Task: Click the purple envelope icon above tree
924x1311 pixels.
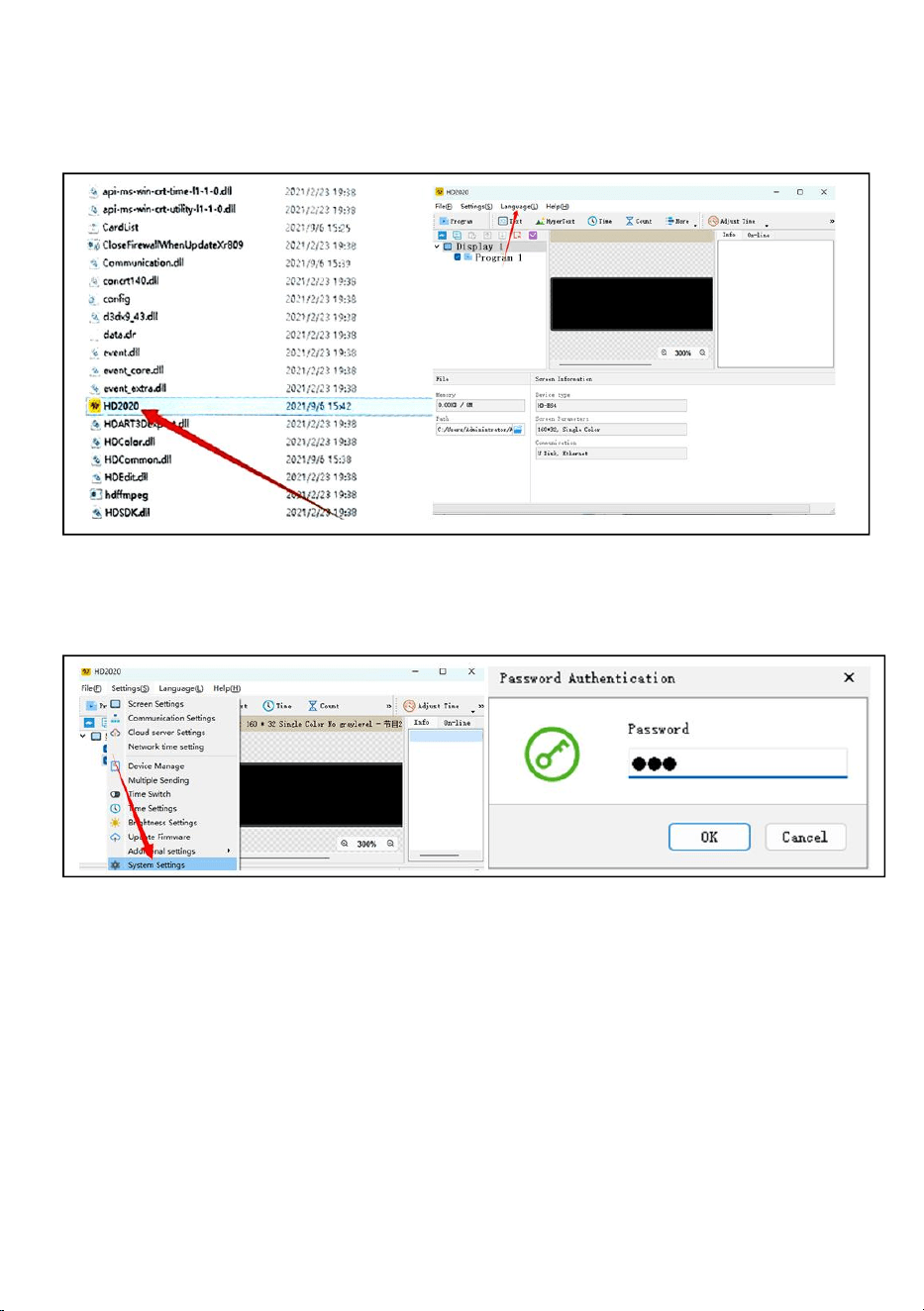Action: pyautogui.click(x=533, y=236)
